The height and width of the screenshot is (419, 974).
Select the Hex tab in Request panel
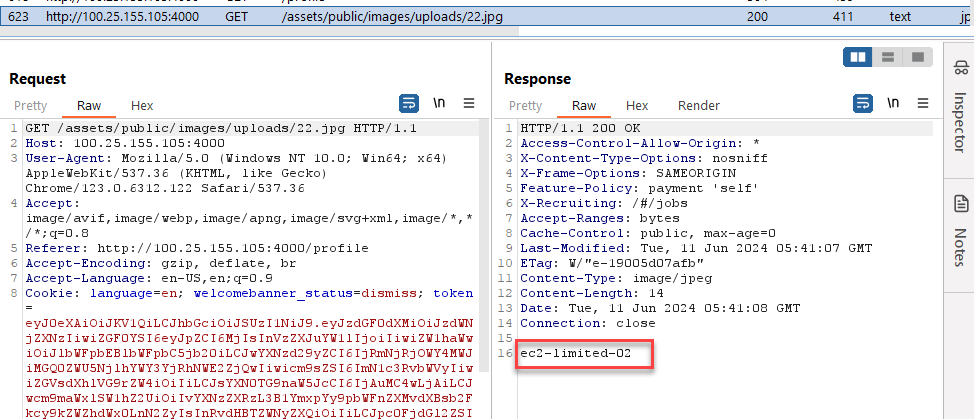[x=142, y=105]
